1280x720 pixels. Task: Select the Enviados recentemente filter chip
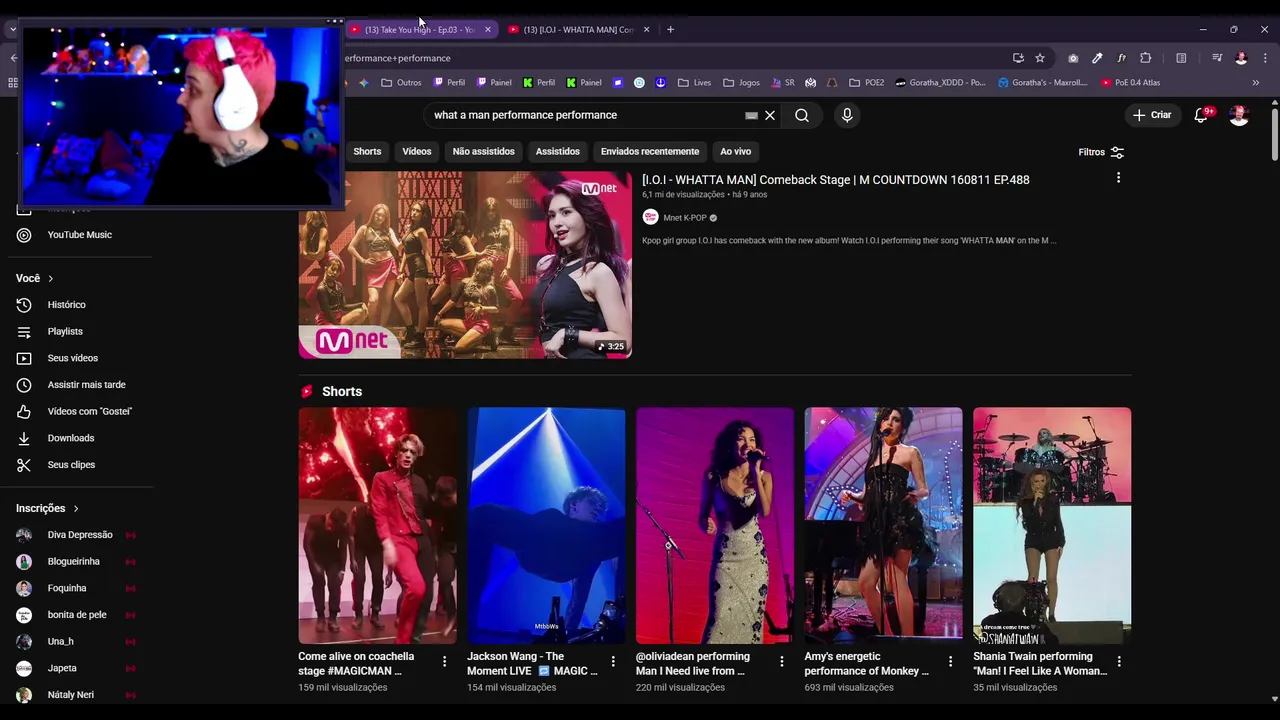650,152
